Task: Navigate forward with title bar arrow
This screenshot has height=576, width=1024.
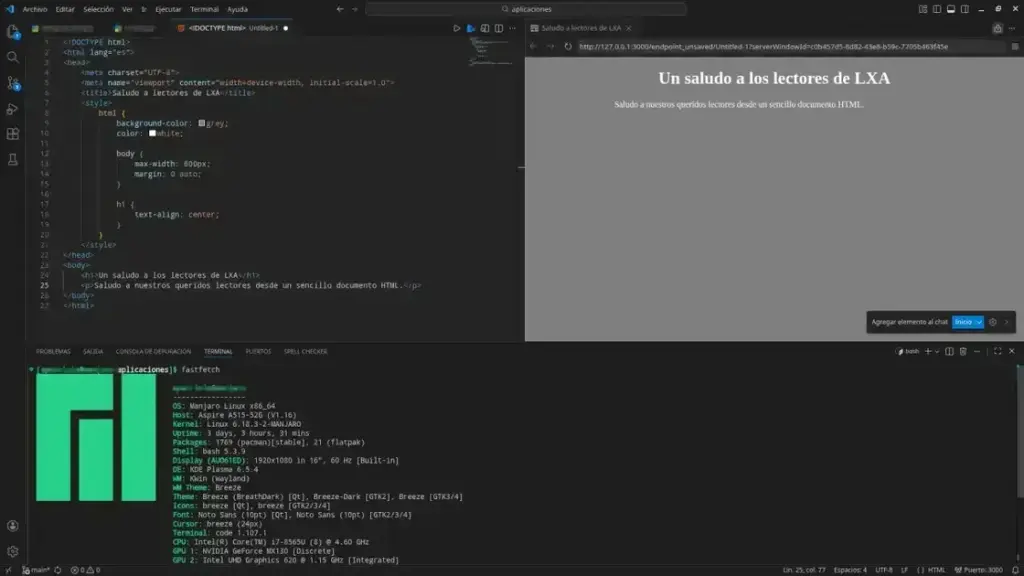Action: (355, 9)
